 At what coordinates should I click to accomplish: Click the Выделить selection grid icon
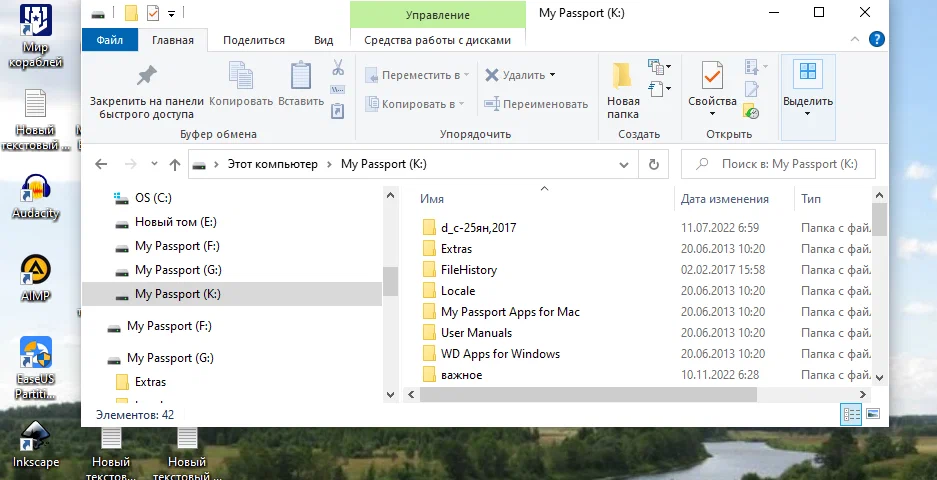808,71
